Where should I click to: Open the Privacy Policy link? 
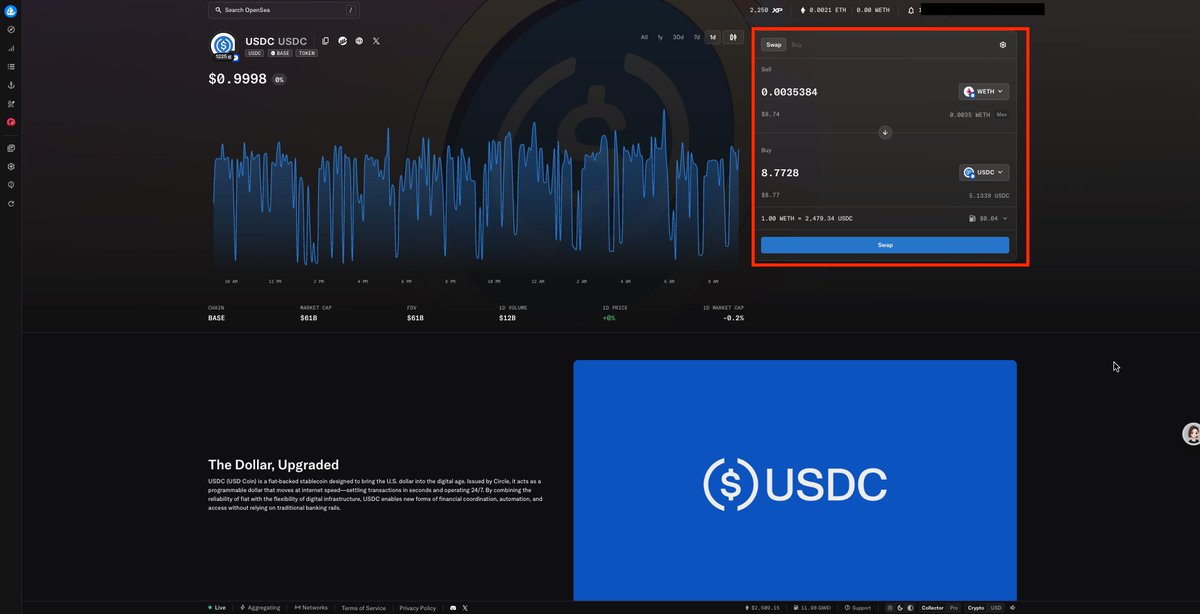point(417,608)
